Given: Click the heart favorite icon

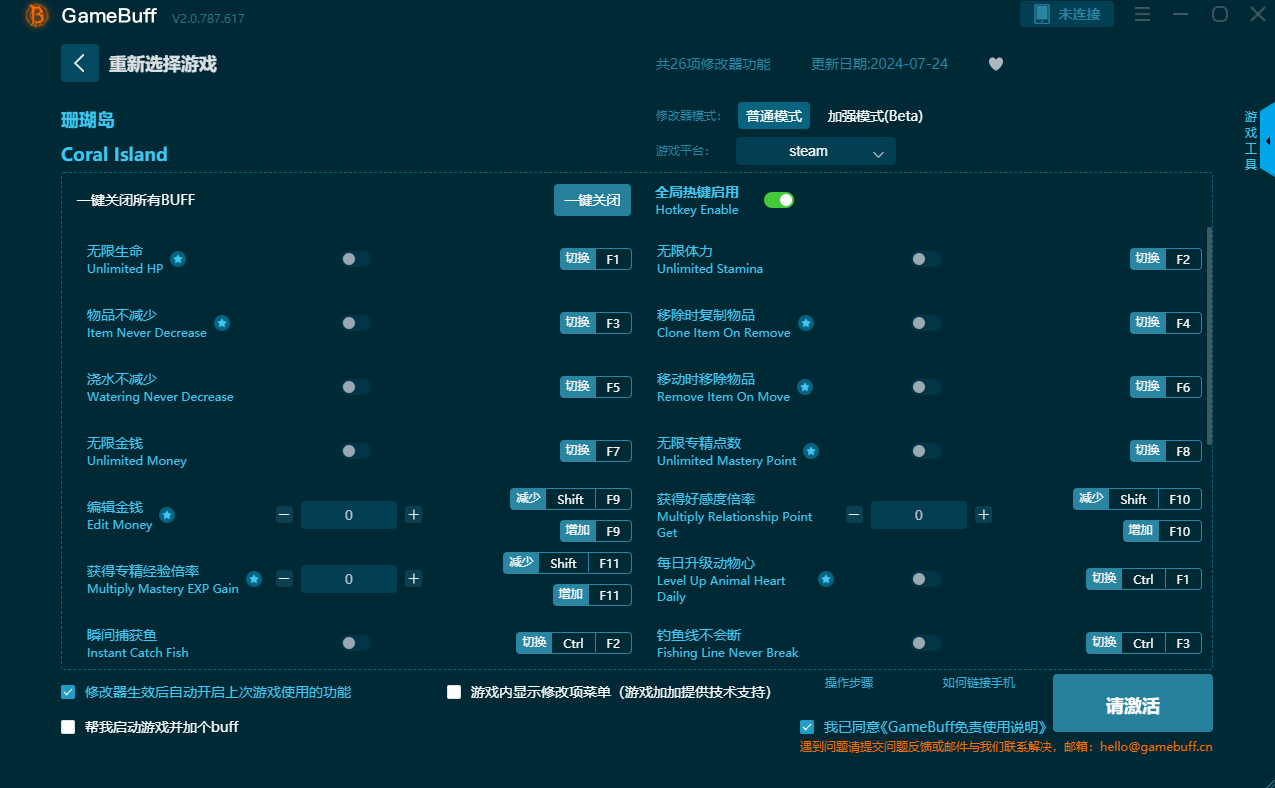Looking at the screenshot, I should [996, 64].
